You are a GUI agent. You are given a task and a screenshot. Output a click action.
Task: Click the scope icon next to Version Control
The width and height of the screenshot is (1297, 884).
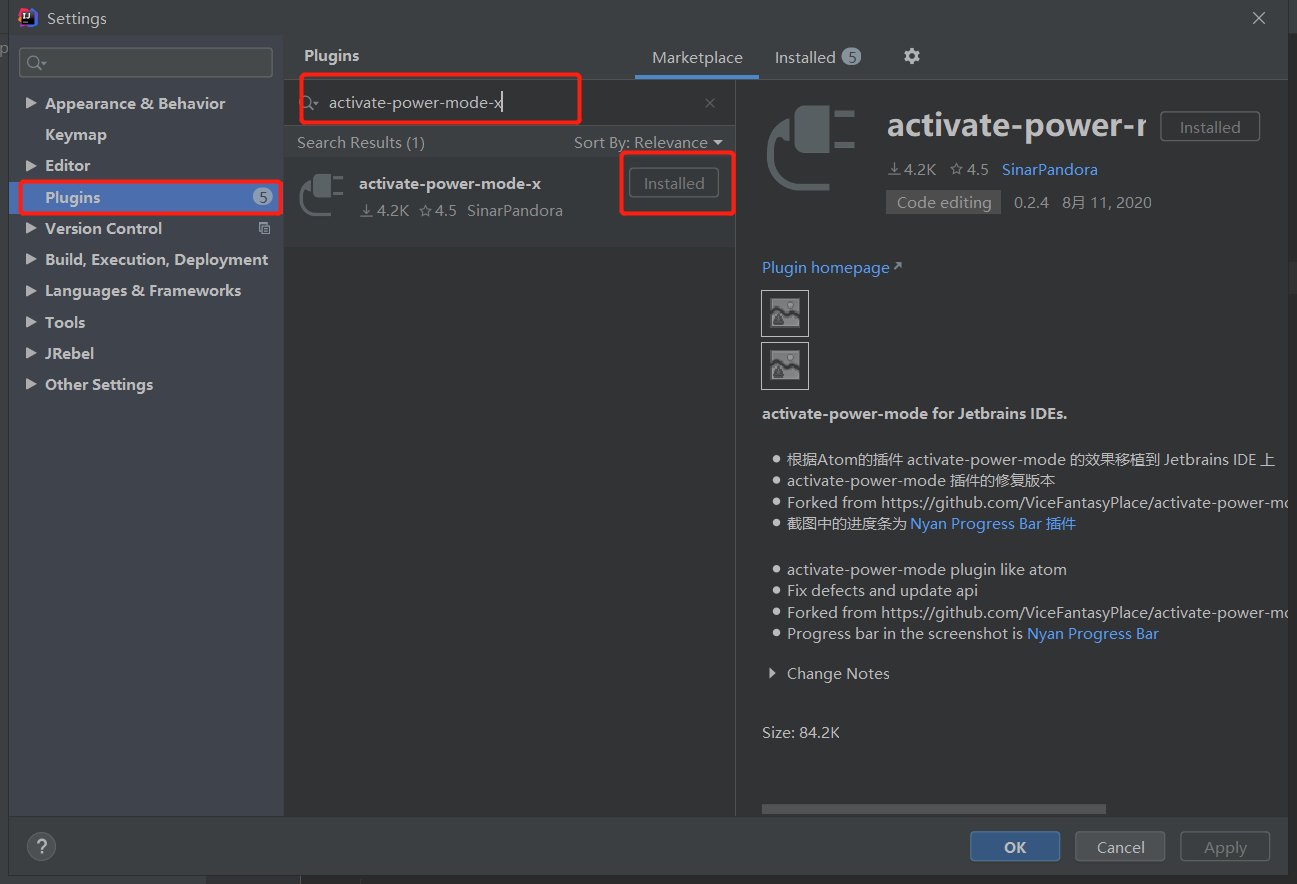coord(264,228)
